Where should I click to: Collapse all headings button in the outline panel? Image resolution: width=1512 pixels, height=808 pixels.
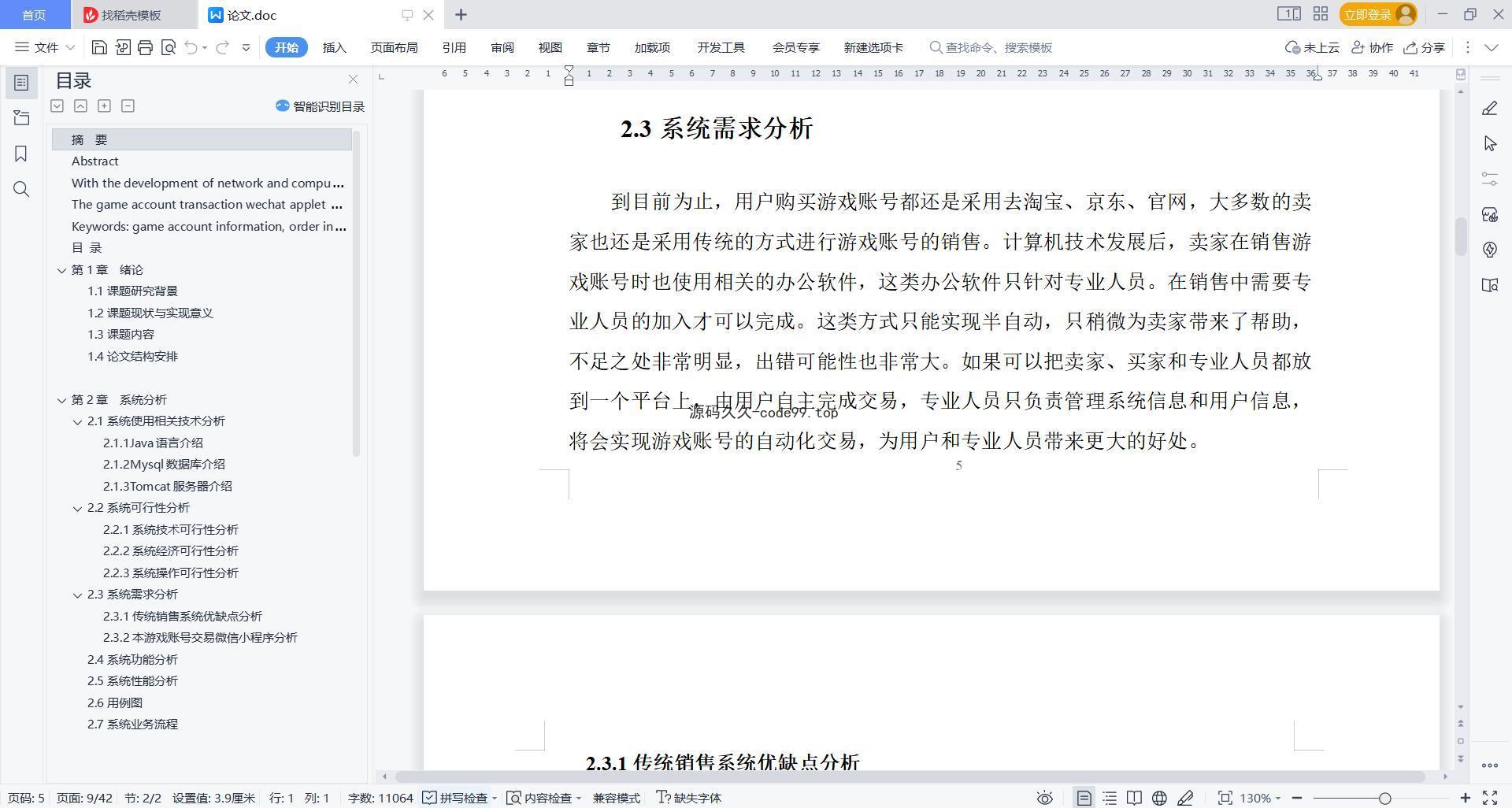80,106
